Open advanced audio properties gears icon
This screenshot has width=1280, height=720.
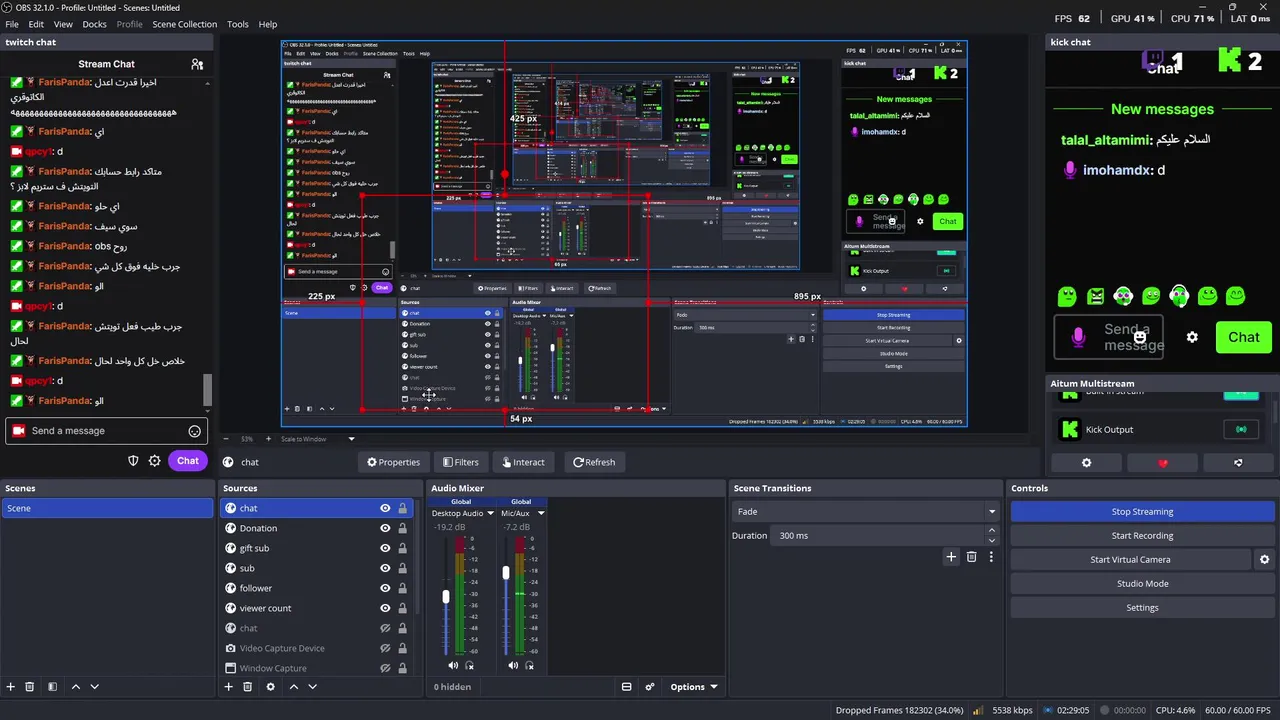(x=649, y=687)
